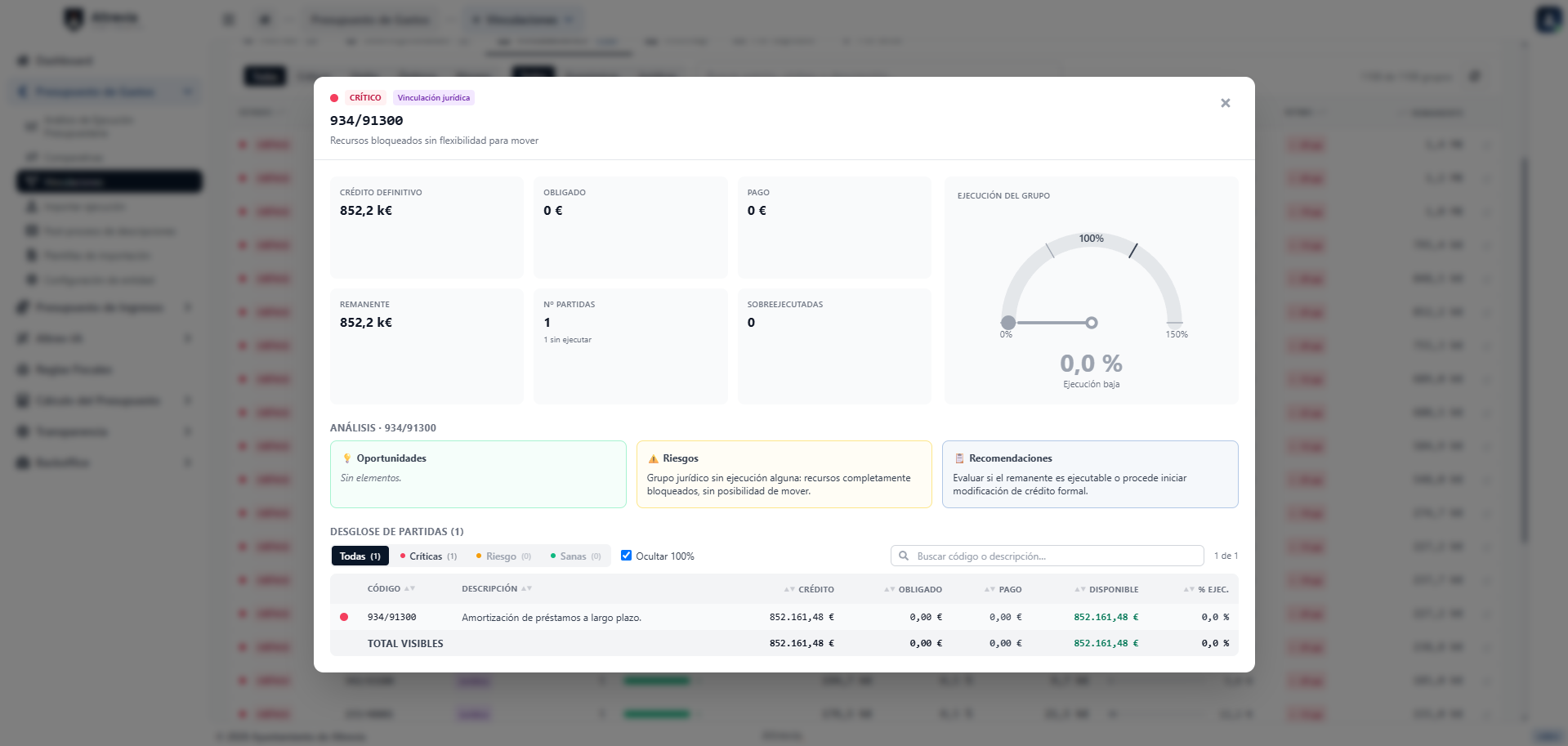The image size is (1568, 746).
Task: Sort table by CÓDIGO column arrows
Action: click(x=409, y=588)
